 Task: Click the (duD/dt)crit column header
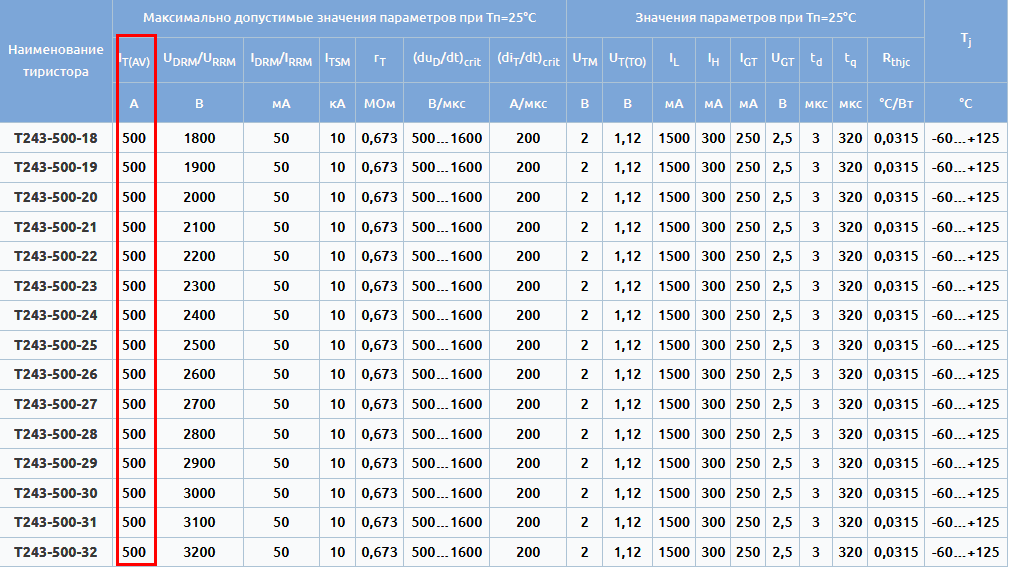446,61
